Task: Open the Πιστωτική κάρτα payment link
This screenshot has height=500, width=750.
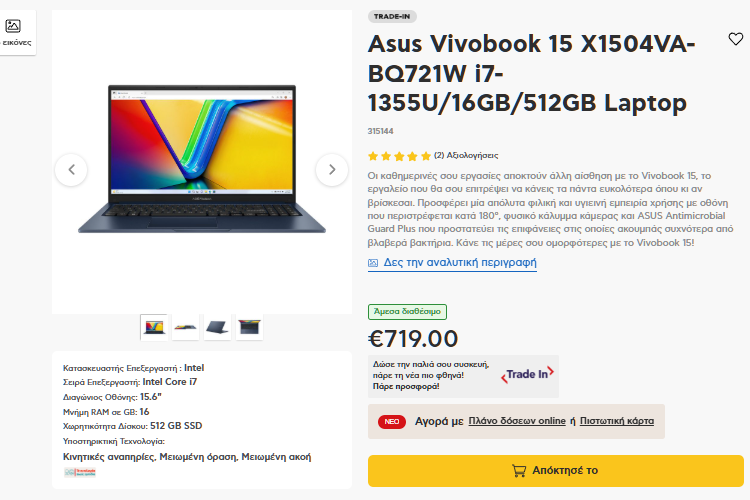Action: [x=617, y=421]
